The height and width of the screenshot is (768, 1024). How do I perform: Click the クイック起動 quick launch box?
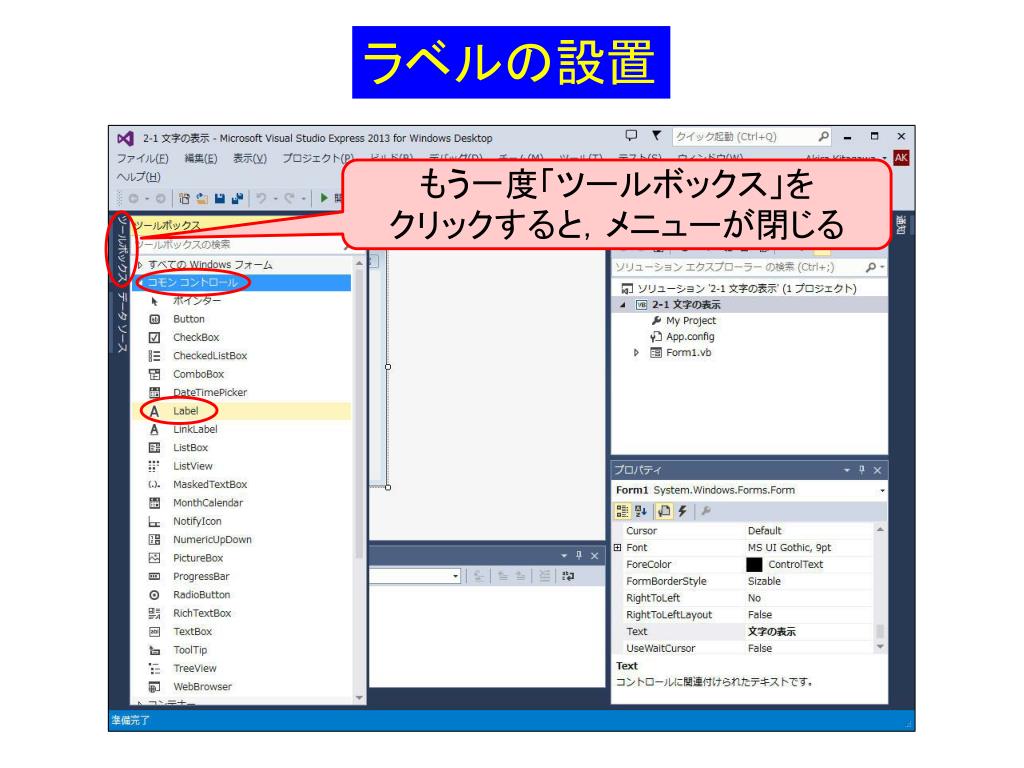tap(752, 136)
